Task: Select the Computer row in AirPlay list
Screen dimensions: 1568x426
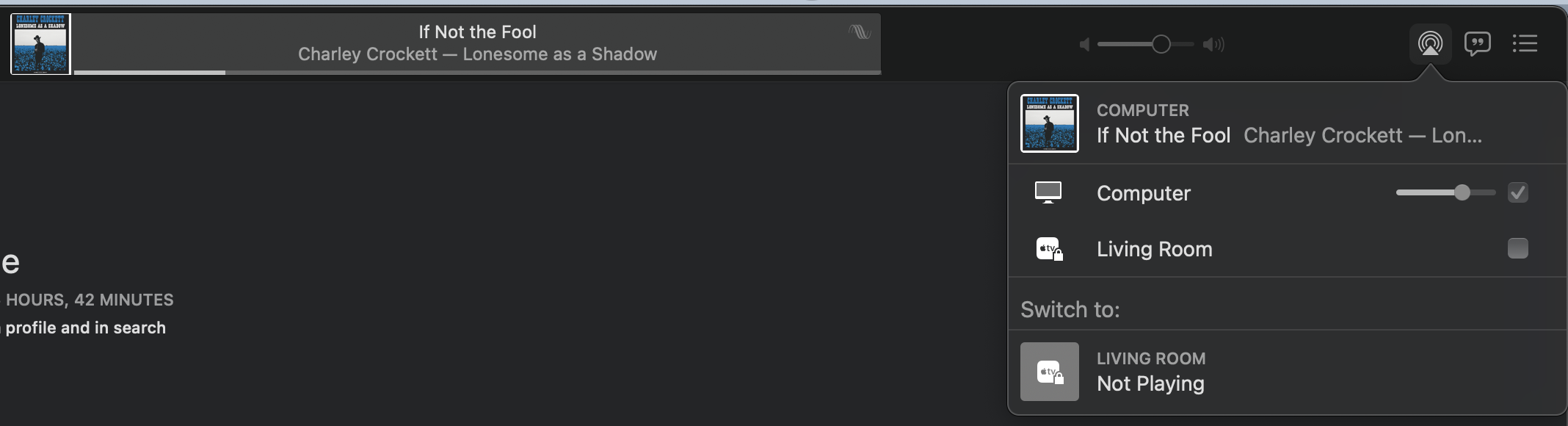Action: [1288, 192]
